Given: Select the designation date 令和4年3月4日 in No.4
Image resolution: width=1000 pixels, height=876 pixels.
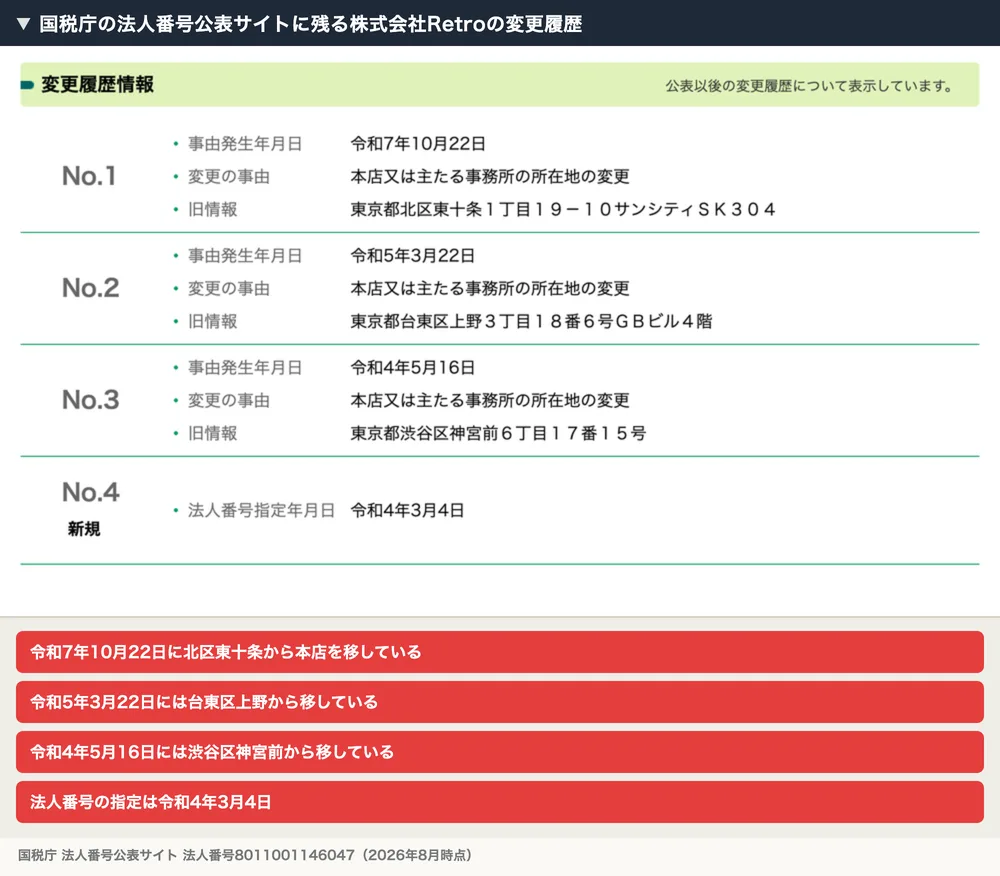Looking at the screenshot, I should pos(408,511).
